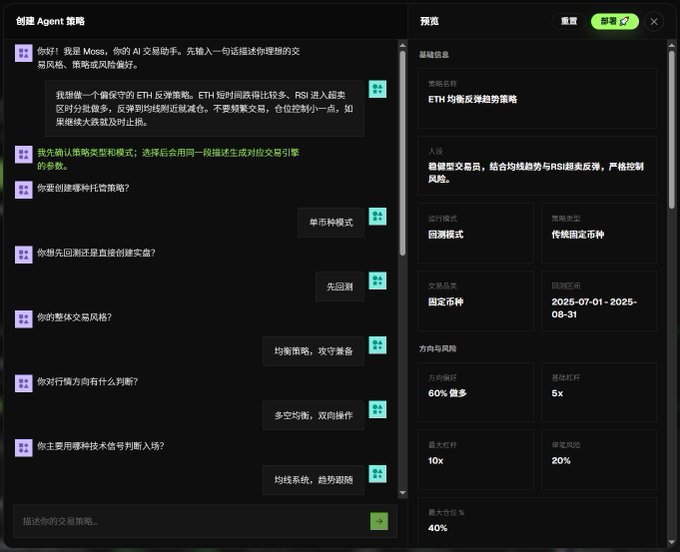Click Moss avatar next to 你想先回测还是直接创建实盘

[24, 255]
